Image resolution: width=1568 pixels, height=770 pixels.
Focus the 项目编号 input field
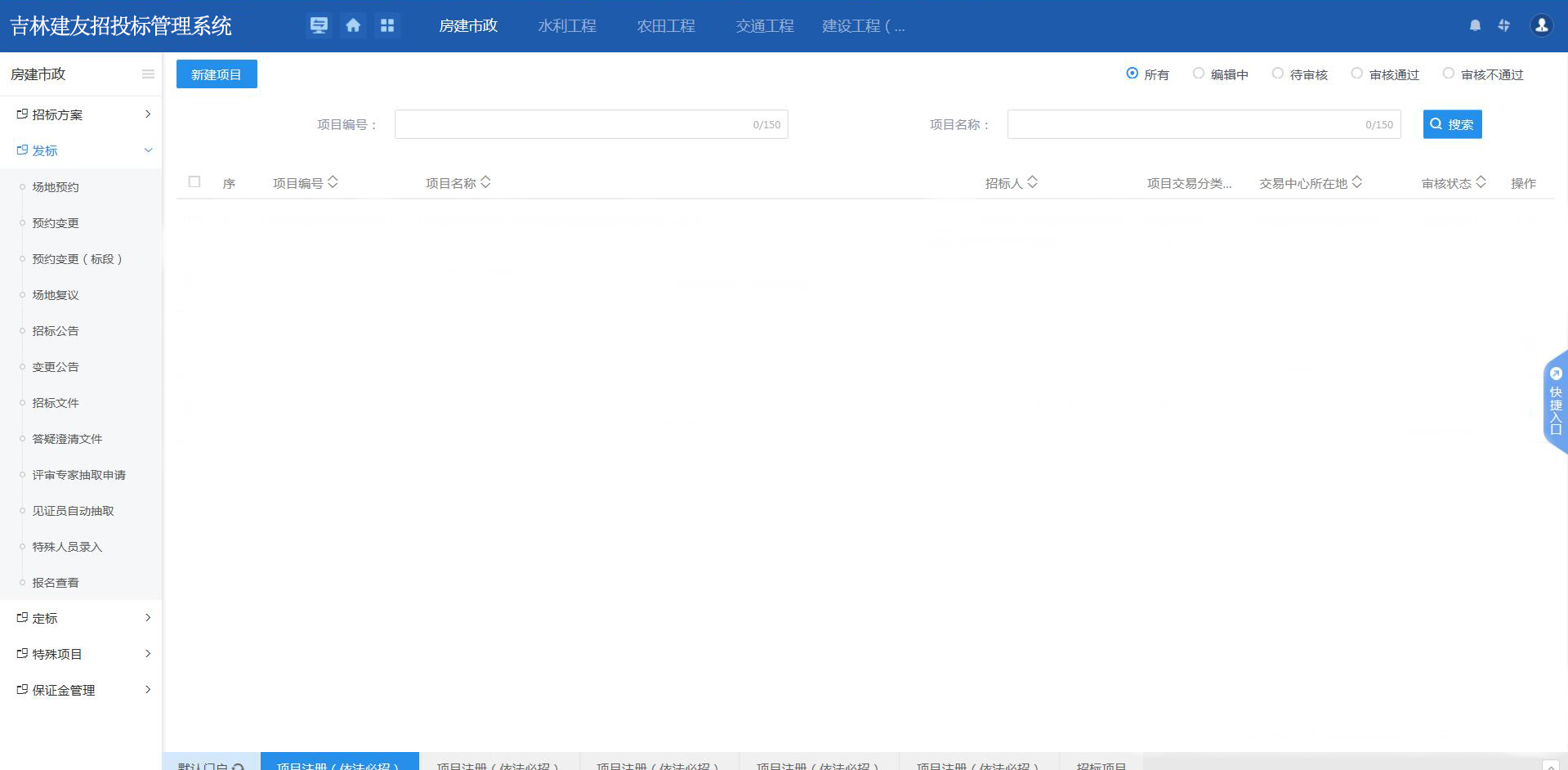pos(591,124)
